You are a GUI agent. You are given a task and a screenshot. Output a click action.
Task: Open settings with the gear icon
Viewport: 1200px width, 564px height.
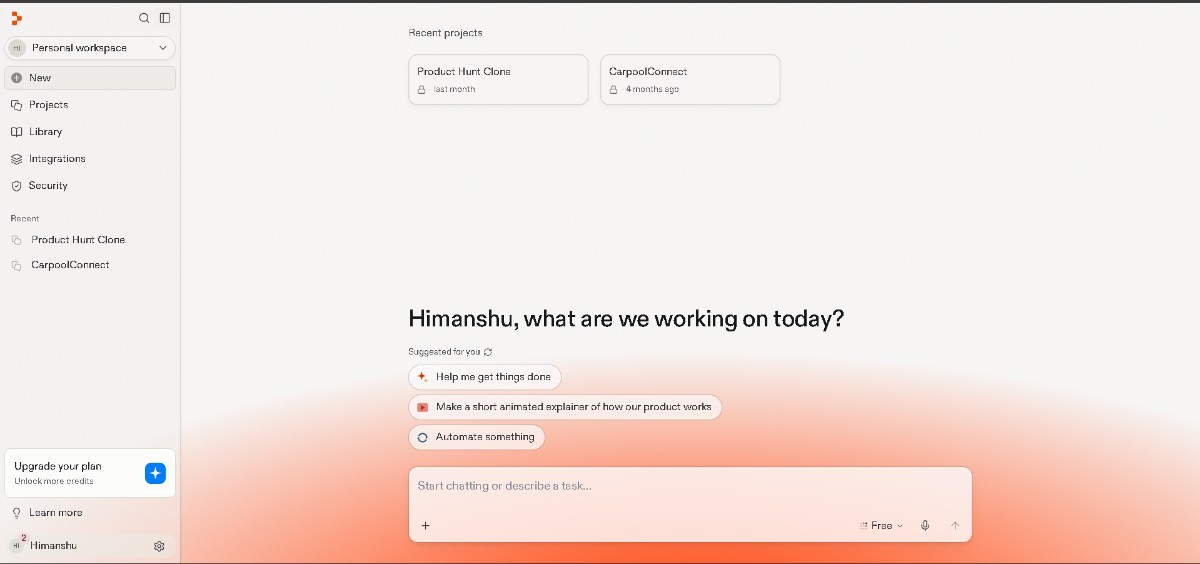point(159,546)
